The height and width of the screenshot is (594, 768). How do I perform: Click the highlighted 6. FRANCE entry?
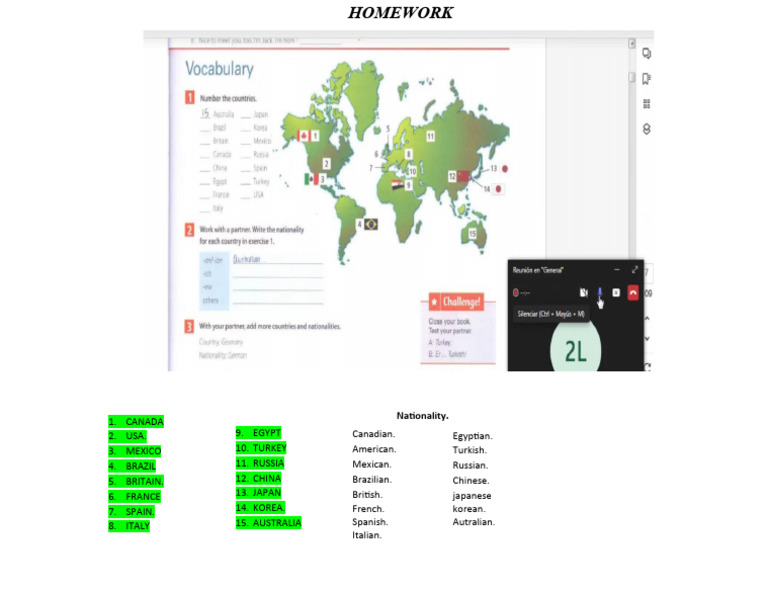click(135, 497)
